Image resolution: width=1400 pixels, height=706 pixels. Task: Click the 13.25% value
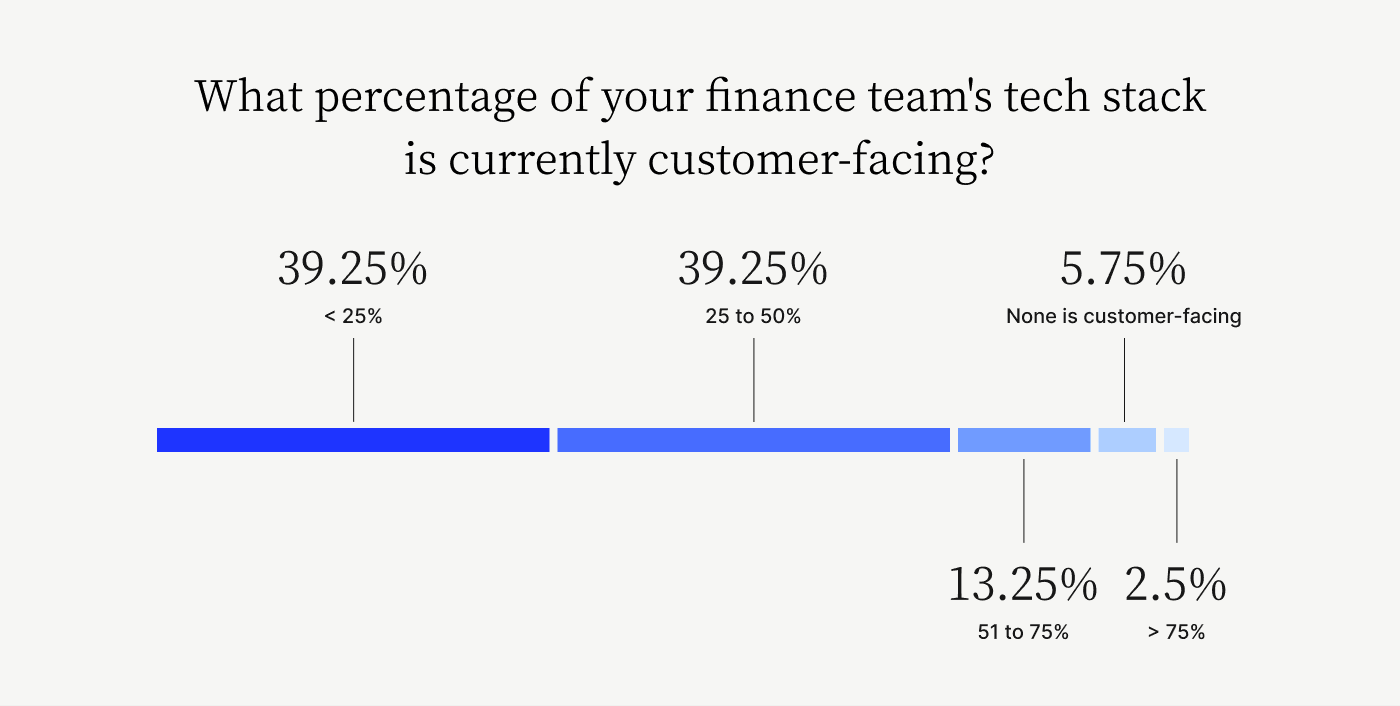click(x=1022, y=585)
